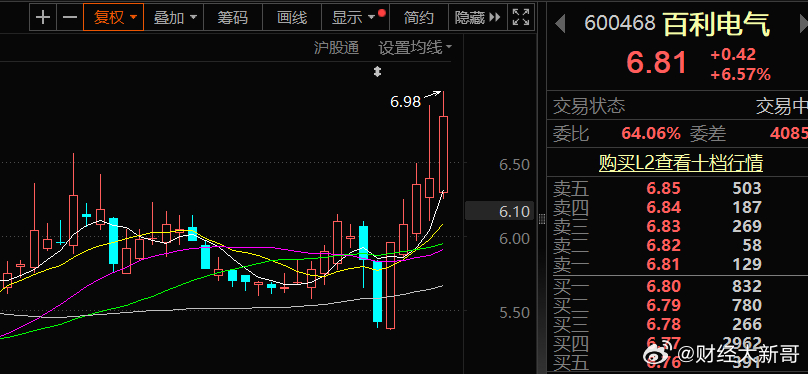Zoom in chart with plus button

click(43, 18)
